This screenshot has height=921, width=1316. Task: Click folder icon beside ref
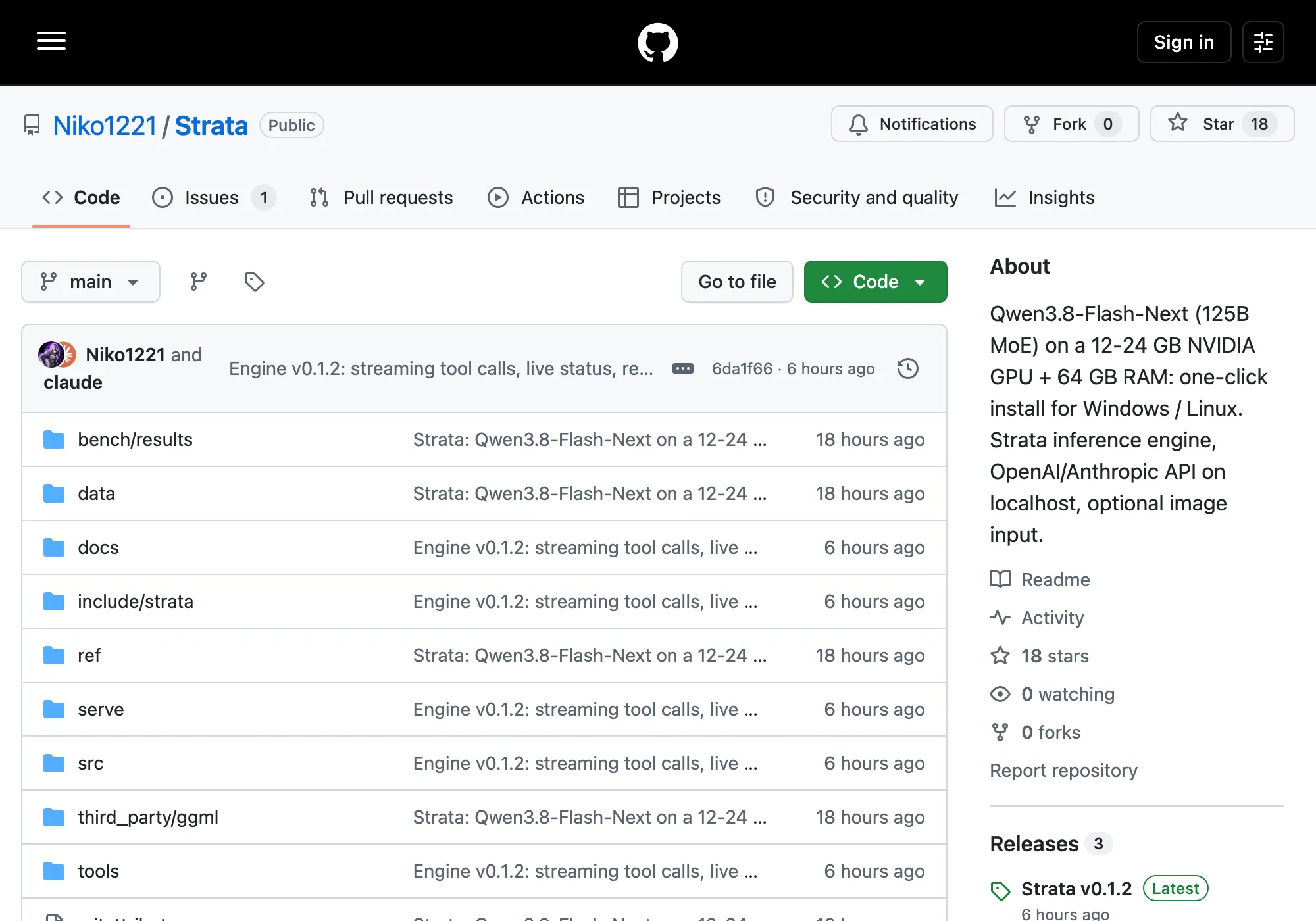click(x=54, y=655)
